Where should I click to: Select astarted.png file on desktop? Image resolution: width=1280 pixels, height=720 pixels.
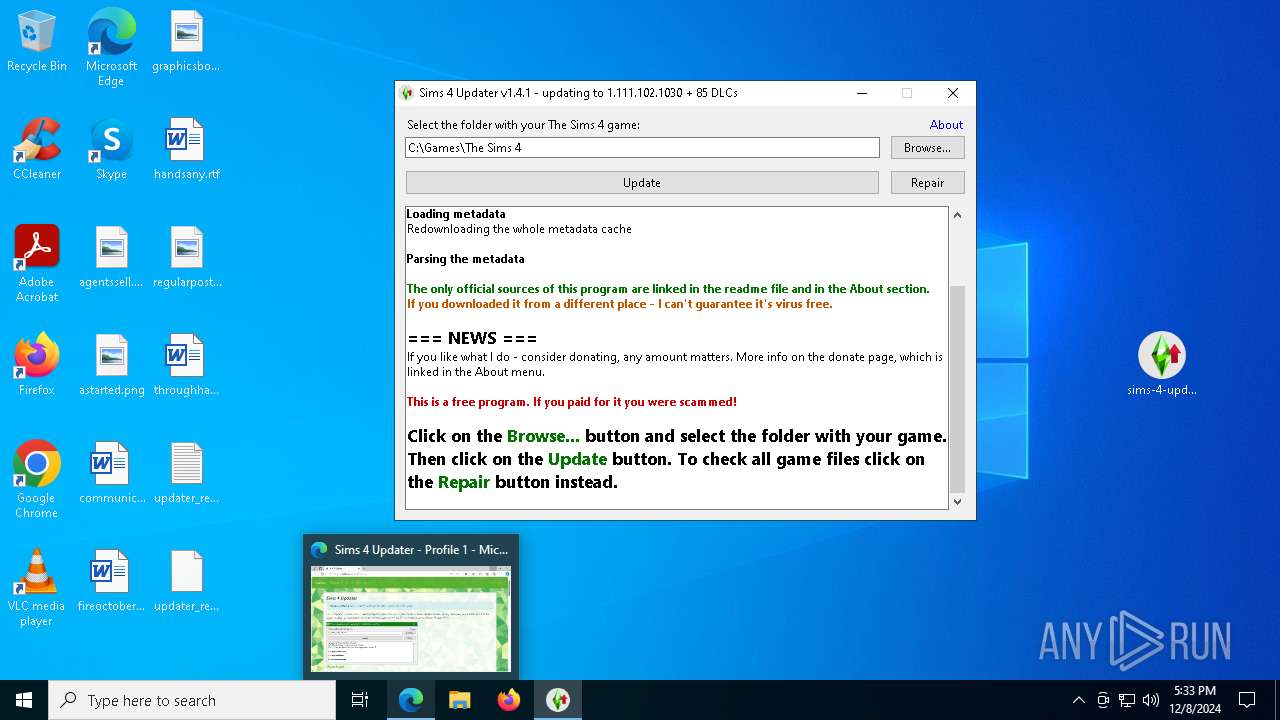pos(111,365)
